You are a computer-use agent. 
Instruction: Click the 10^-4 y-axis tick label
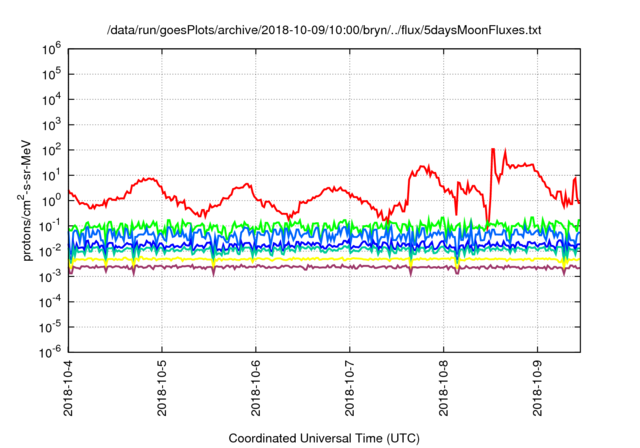(50, 302)
